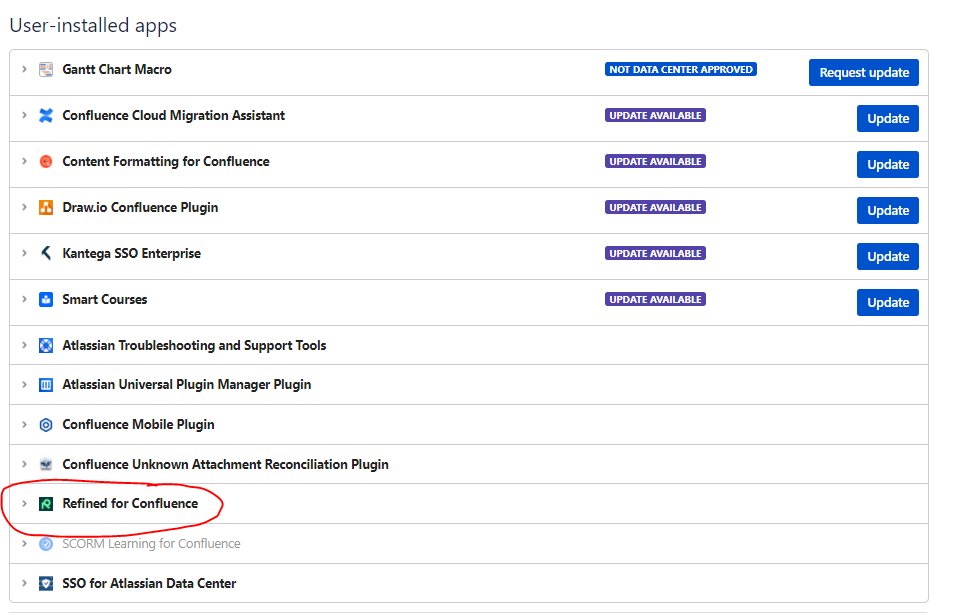Image resolution: width=961 pixels, height=616 pixels.
Task: Click Update Available badge for Content Formatting
Action: coord(655,161)
